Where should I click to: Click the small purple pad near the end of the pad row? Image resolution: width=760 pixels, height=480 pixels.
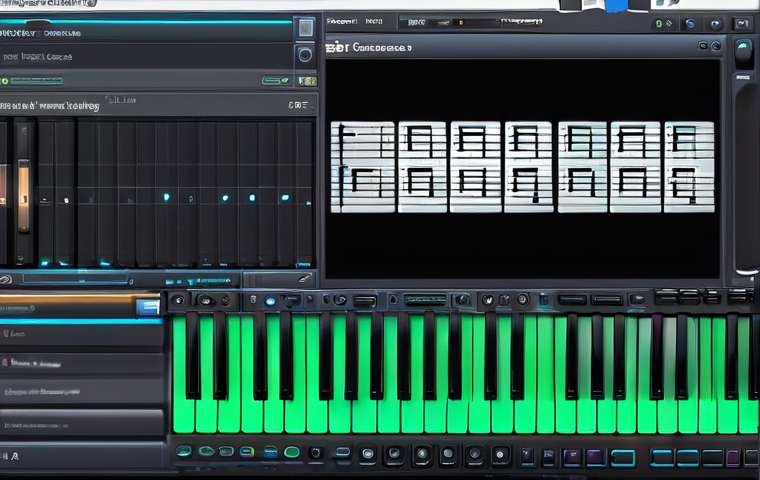[x=732, y=457]
